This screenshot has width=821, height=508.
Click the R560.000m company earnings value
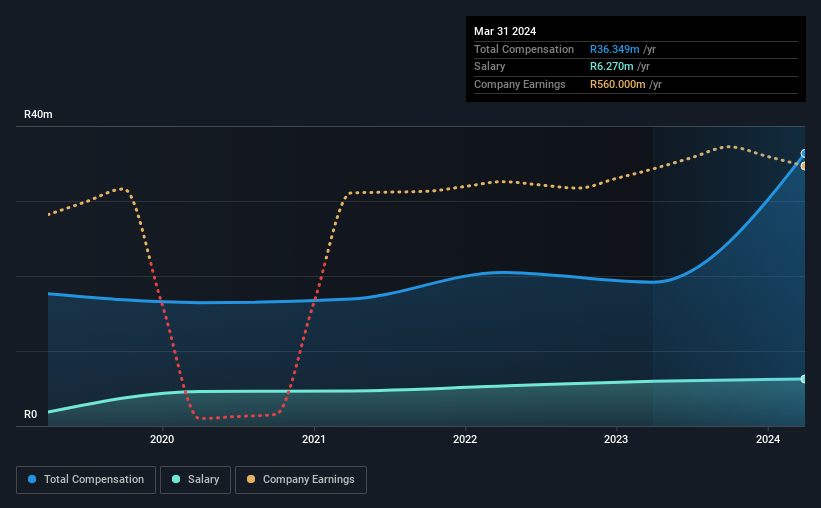click(618, 84)
